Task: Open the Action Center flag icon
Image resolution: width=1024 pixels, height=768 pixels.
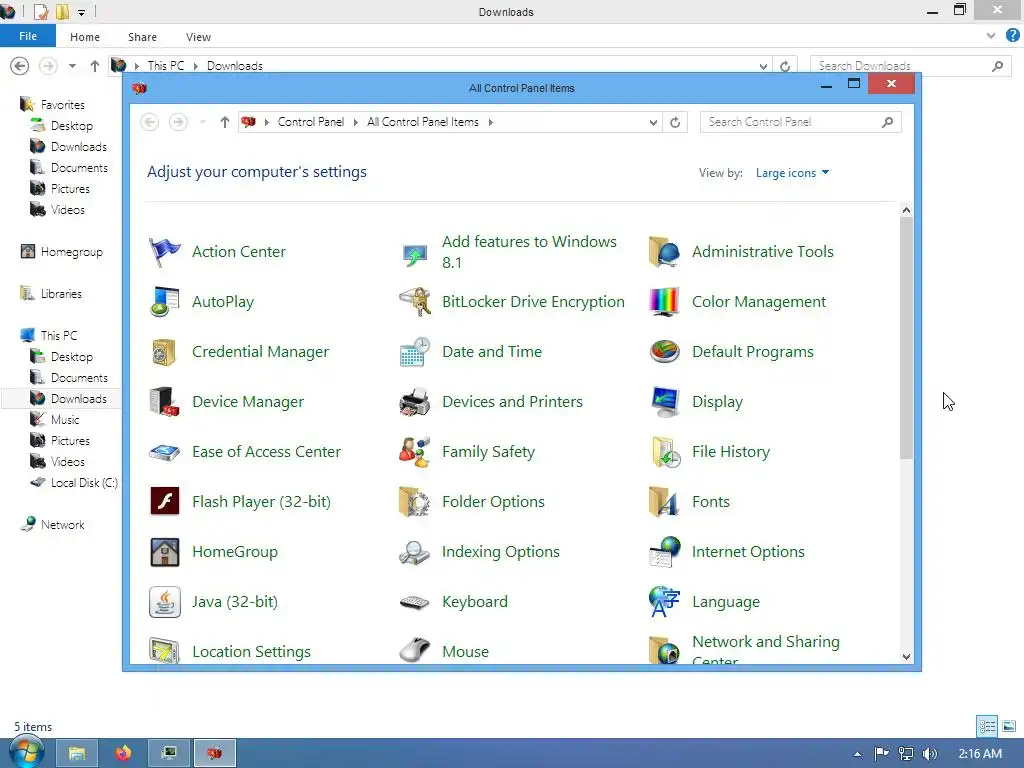Action: pyautogui.click(x=165, y=252)
